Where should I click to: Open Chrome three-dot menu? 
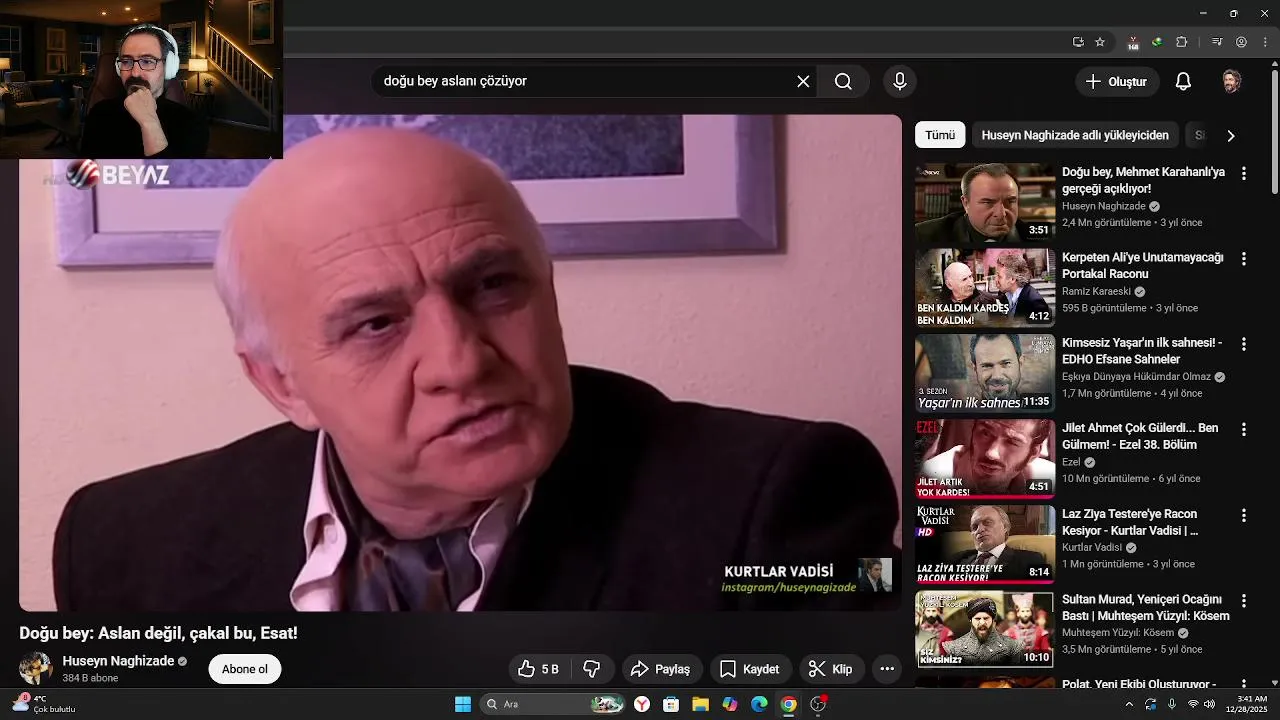1265,42
